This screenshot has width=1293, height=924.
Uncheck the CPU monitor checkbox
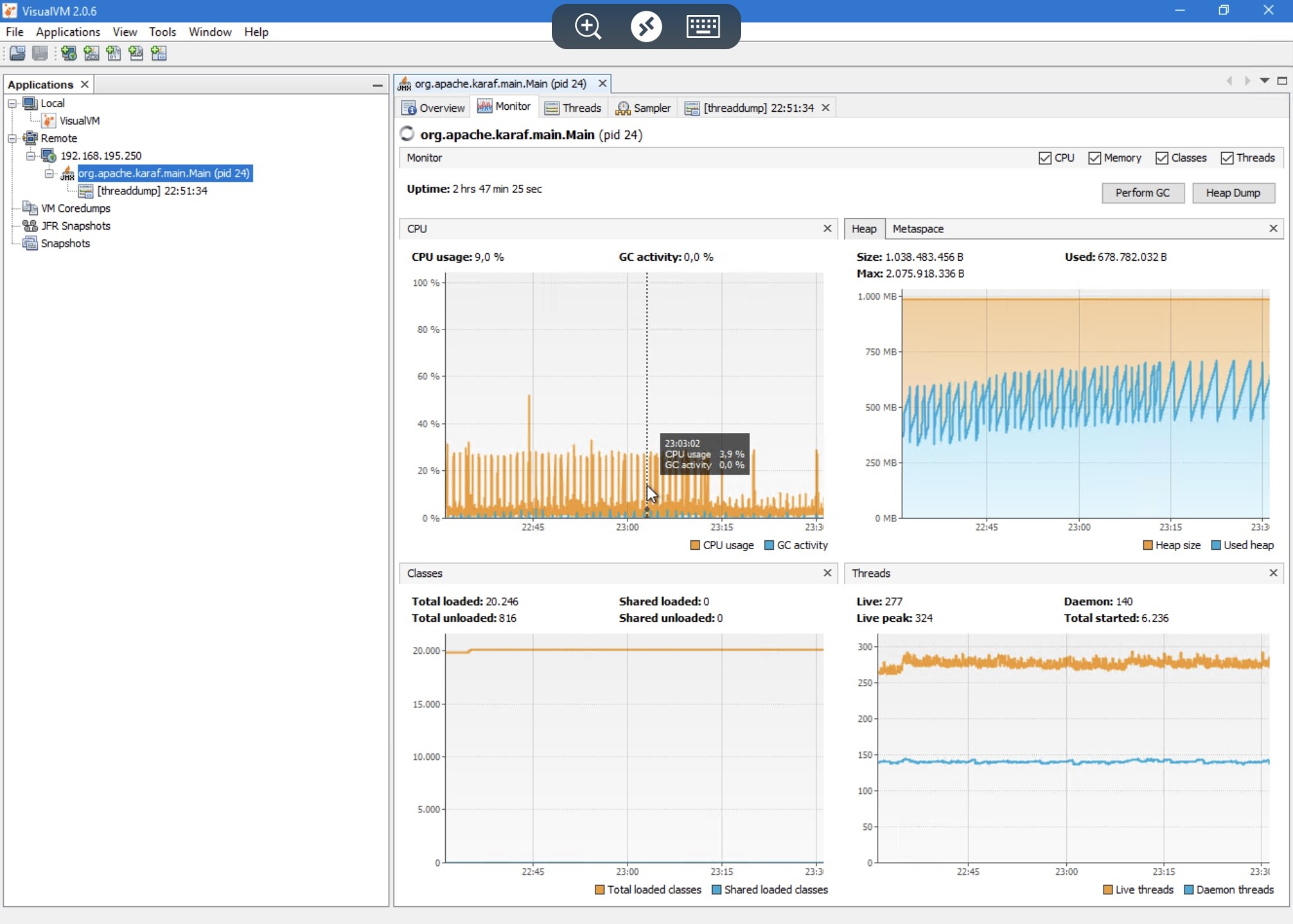coord(1045,158)
